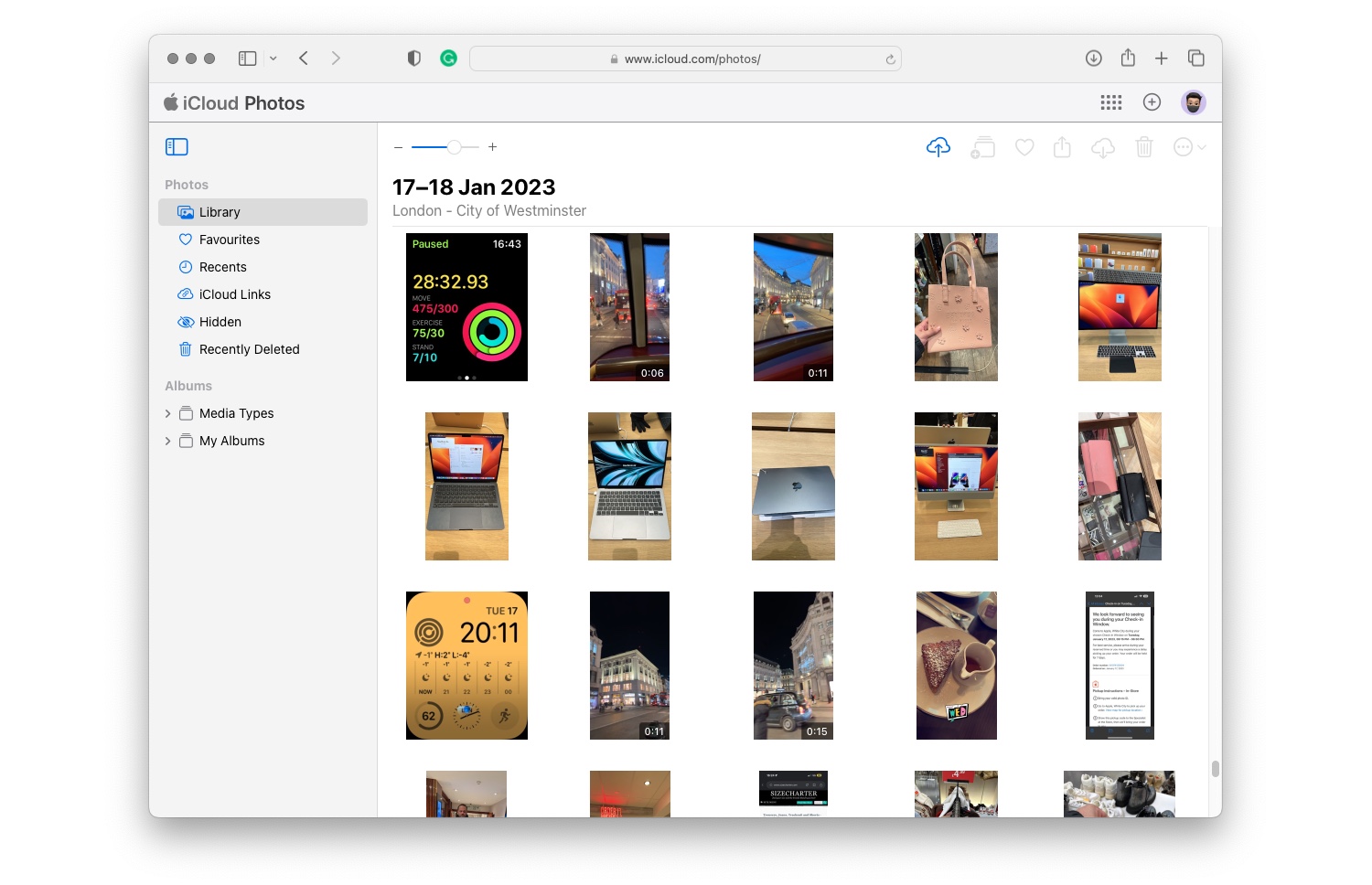Open the watch face TUE 17 20:11 screenshot
Image resolution: width=1372 pixels, height=885 pixels.
[466, 666]
